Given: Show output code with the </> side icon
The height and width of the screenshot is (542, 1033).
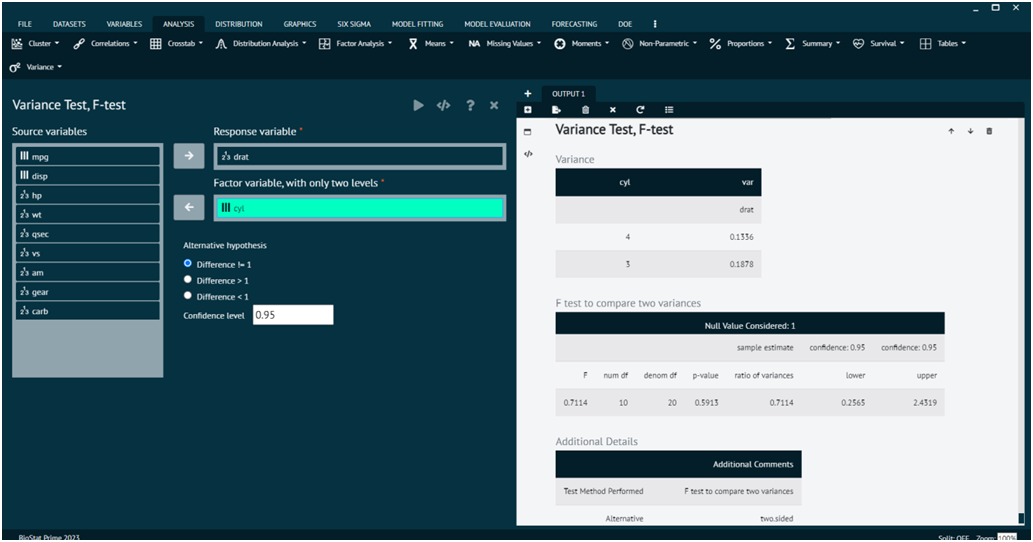Looking at the screenshot, I should [x=528, y=154].
